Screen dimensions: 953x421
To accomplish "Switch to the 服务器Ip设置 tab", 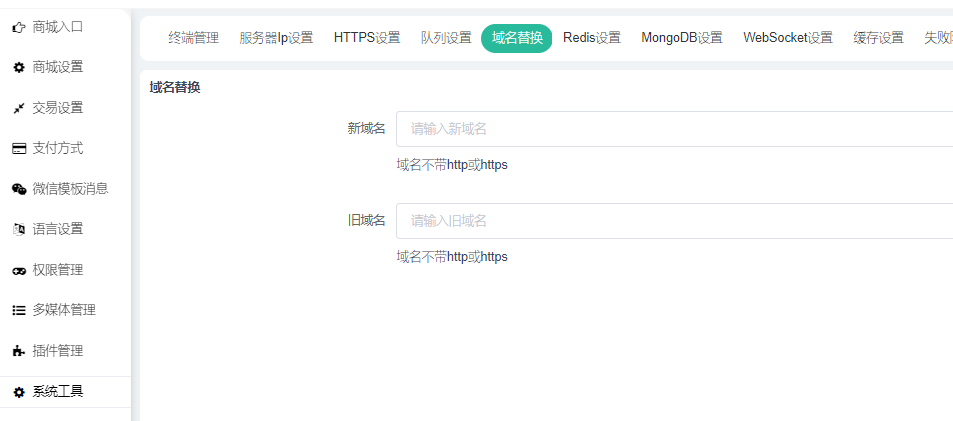I will (x=276, y=38).
